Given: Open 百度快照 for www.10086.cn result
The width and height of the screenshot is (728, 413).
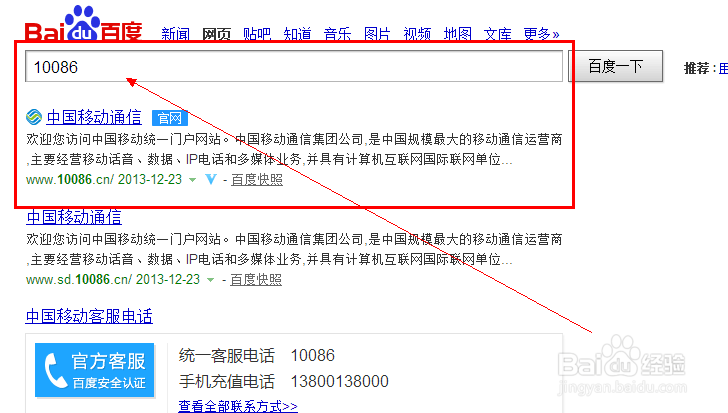Looking at the screenshot, I should [x=257, y=180].
